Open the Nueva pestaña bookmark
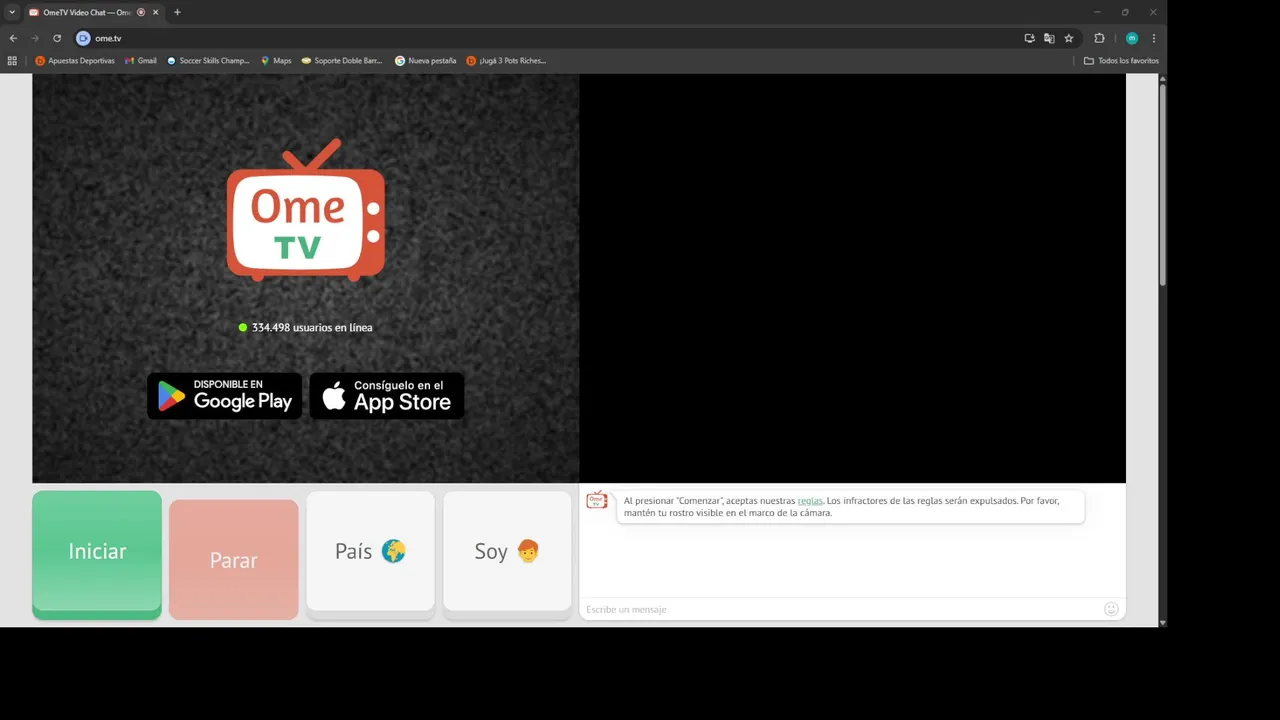1280x720 pixels. coord(426,61)
